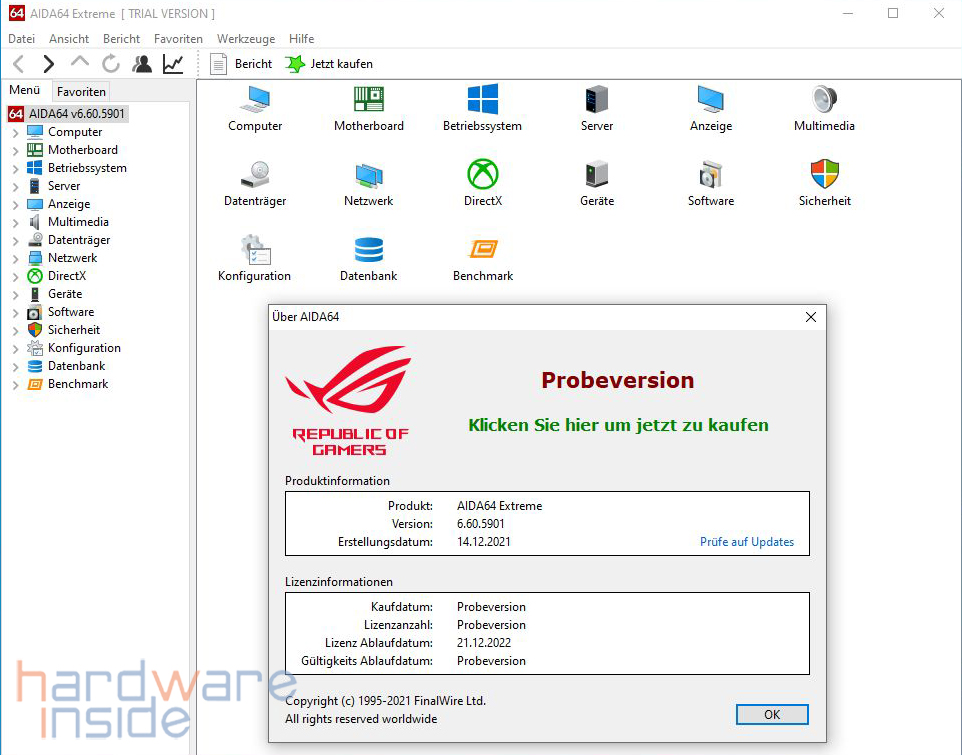Open the Bericht menu in menu bar
The height and width of the screenshot is (755, 962).
(x=121, y=39)
